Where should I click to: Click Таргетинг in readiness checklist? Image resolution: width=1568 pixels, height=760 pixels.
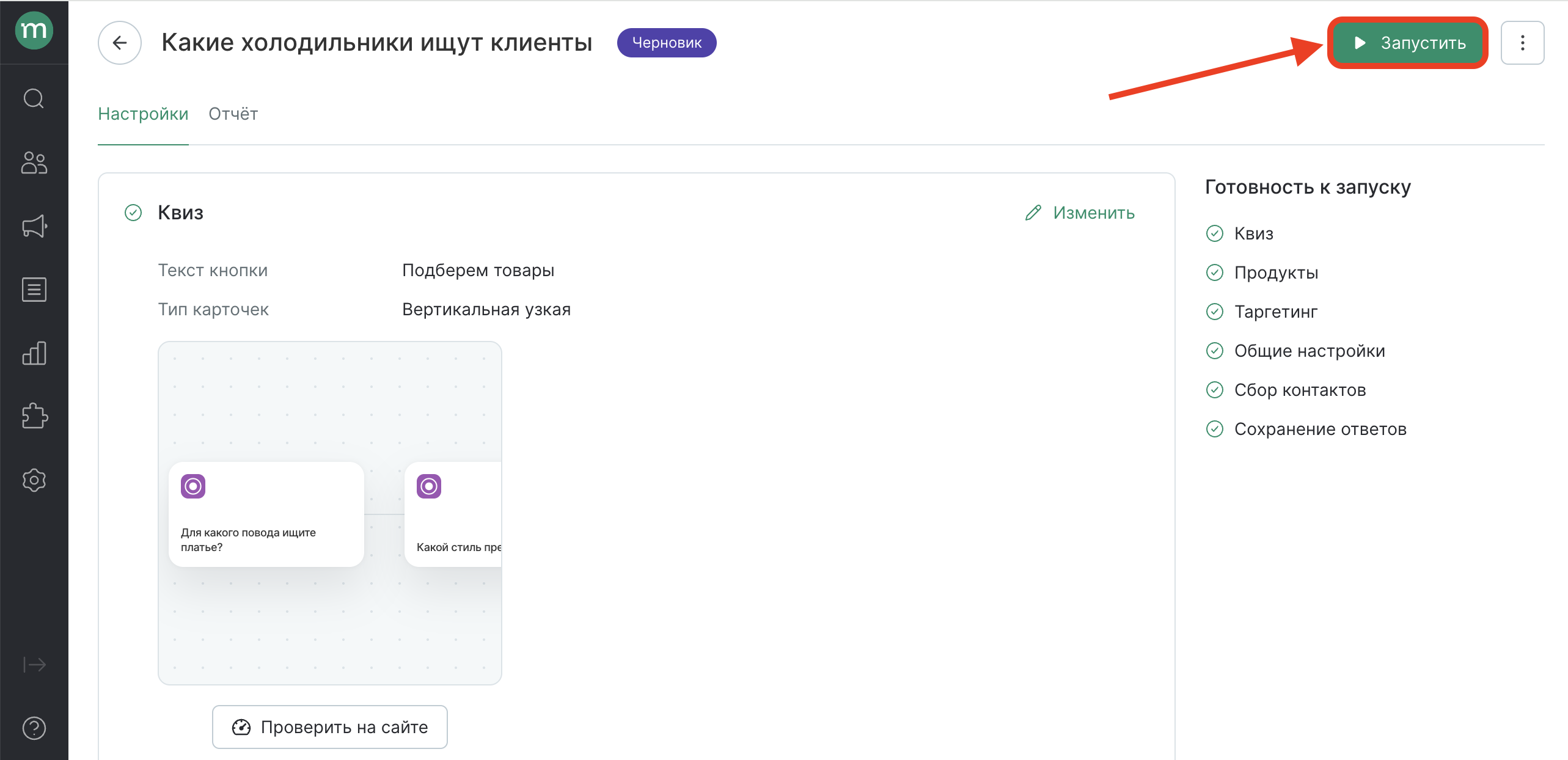tap(1276, 312)
